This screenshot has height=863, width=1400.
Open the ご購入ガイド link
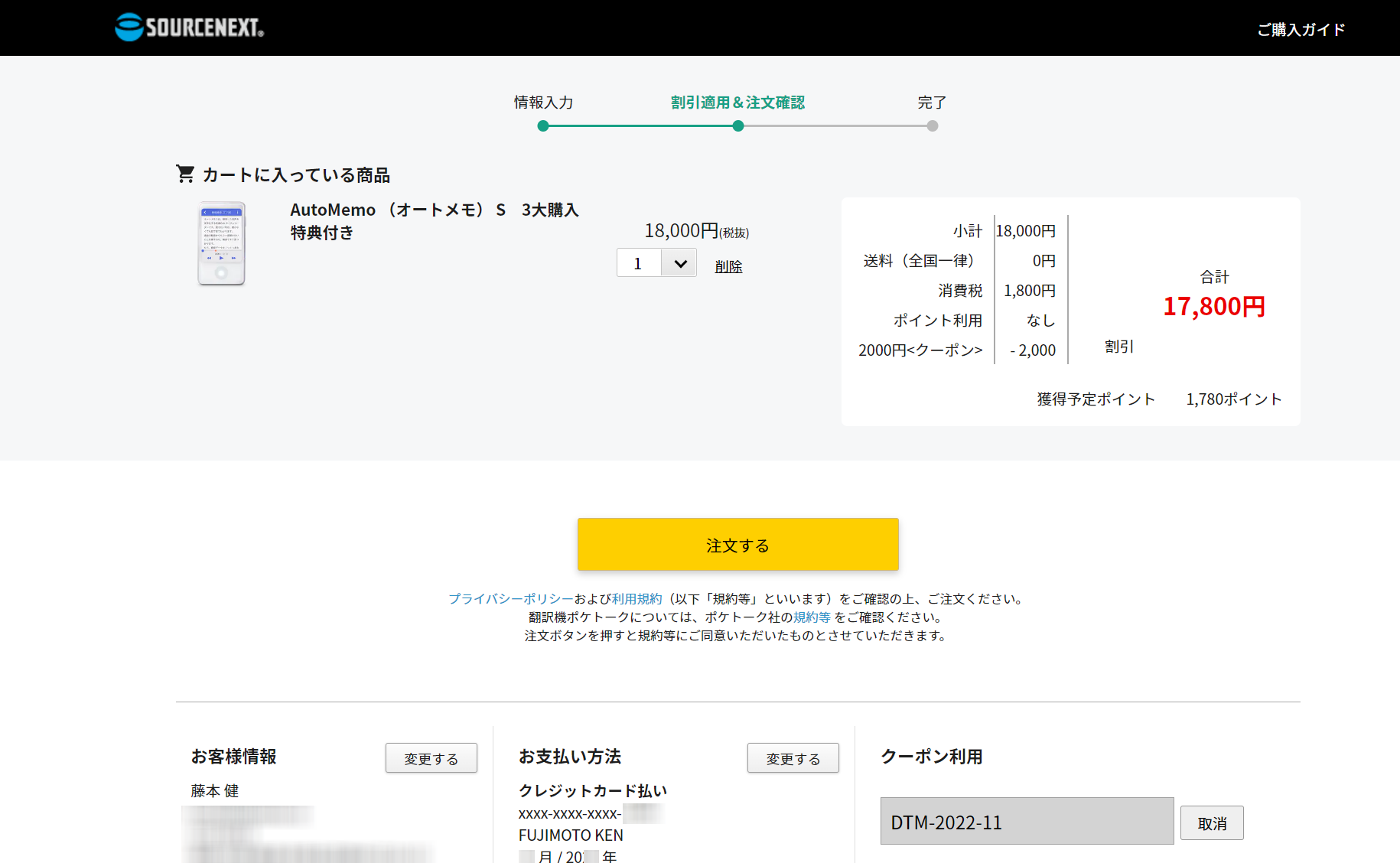[x=1301, y=29]
